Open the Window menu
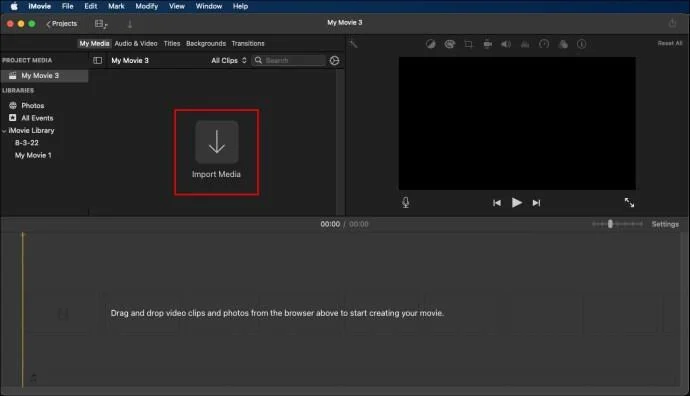 (209, 6)
